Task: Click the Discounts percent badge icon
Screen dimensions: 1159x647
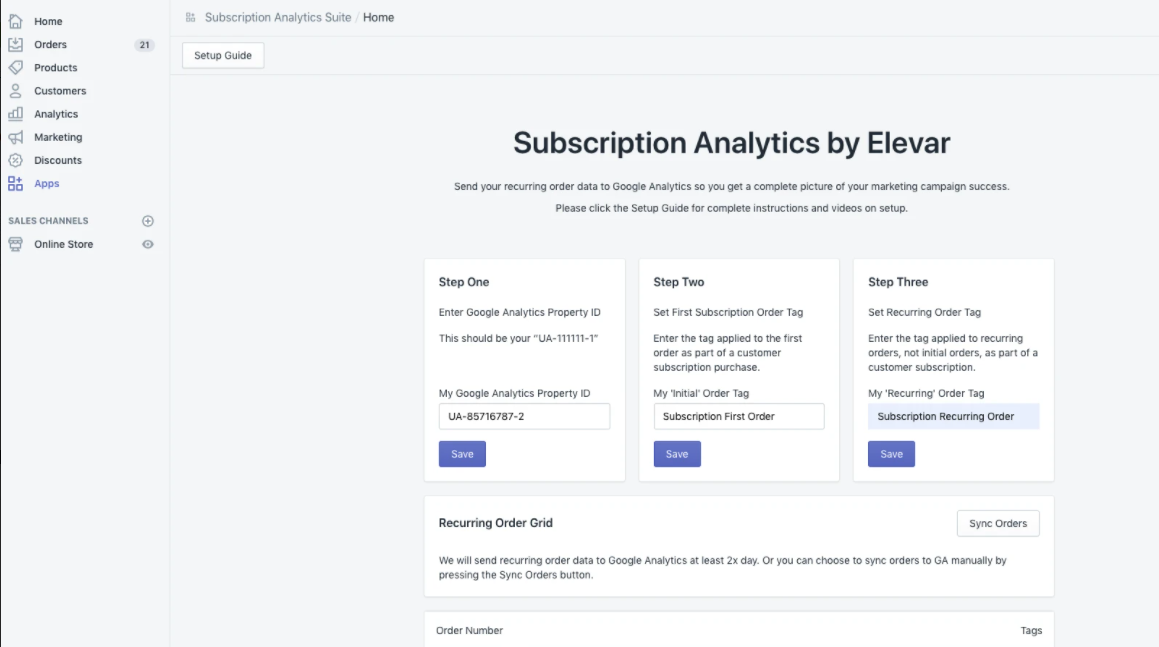Action: 15,160
